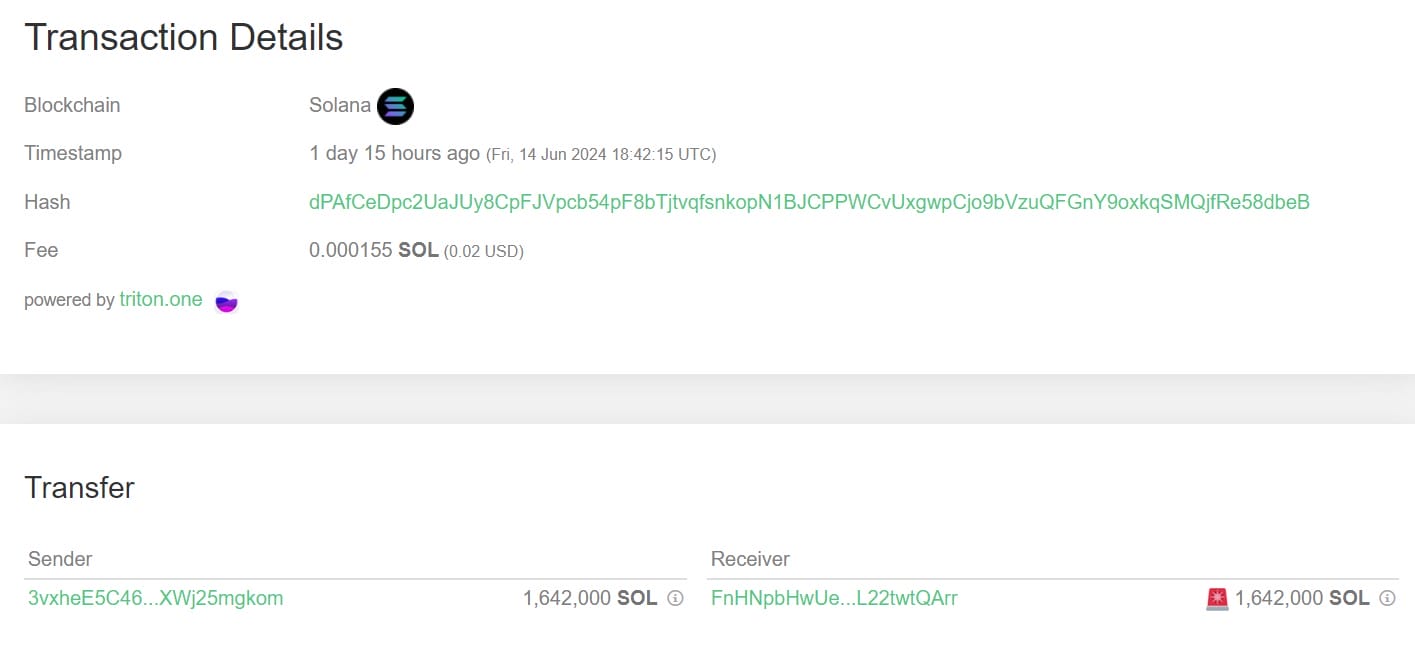Click the Transfer section heading

[79, 488]
